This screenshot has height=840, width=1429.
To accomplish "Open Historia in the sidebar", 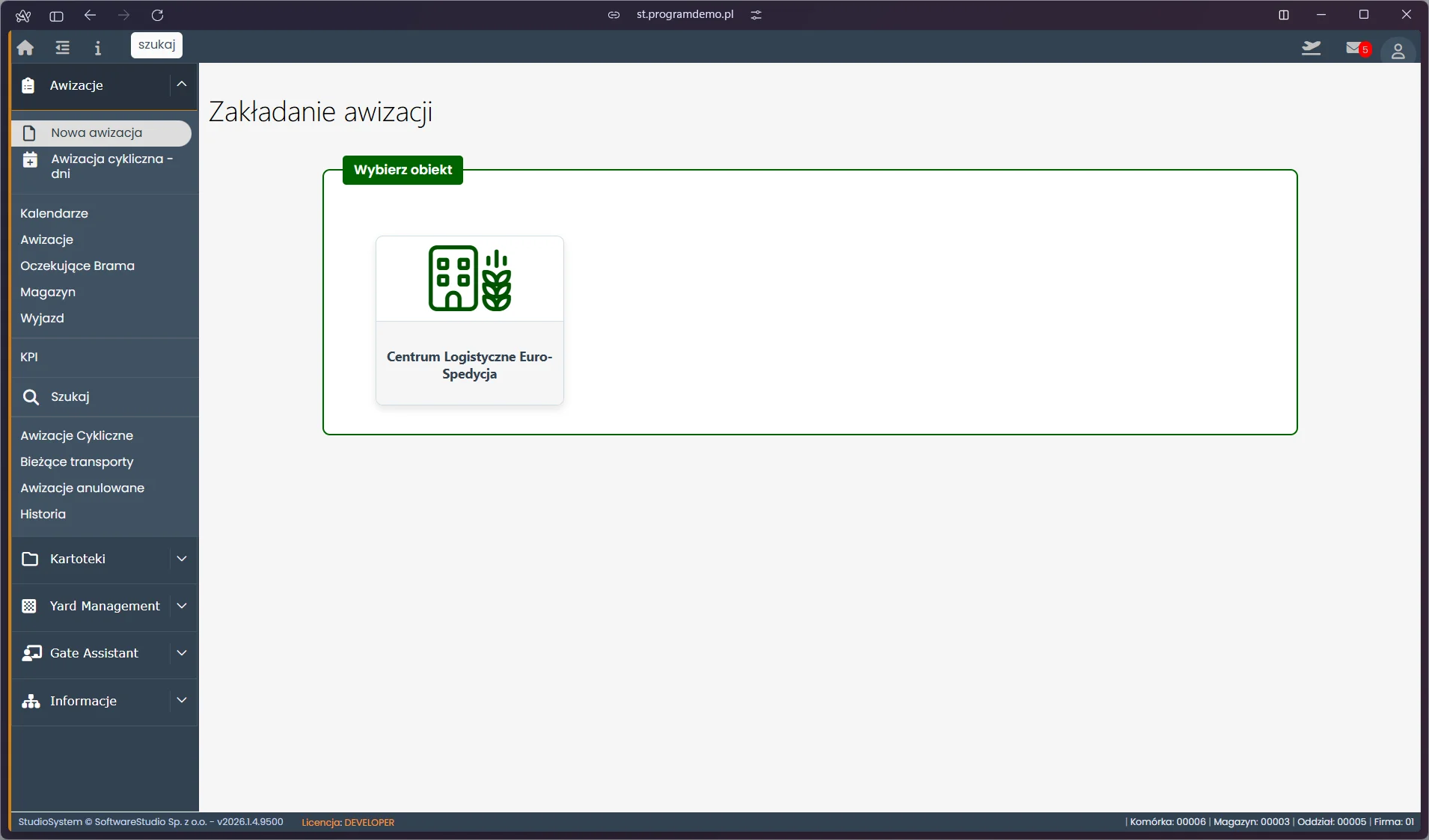I will tap(43, 514).
